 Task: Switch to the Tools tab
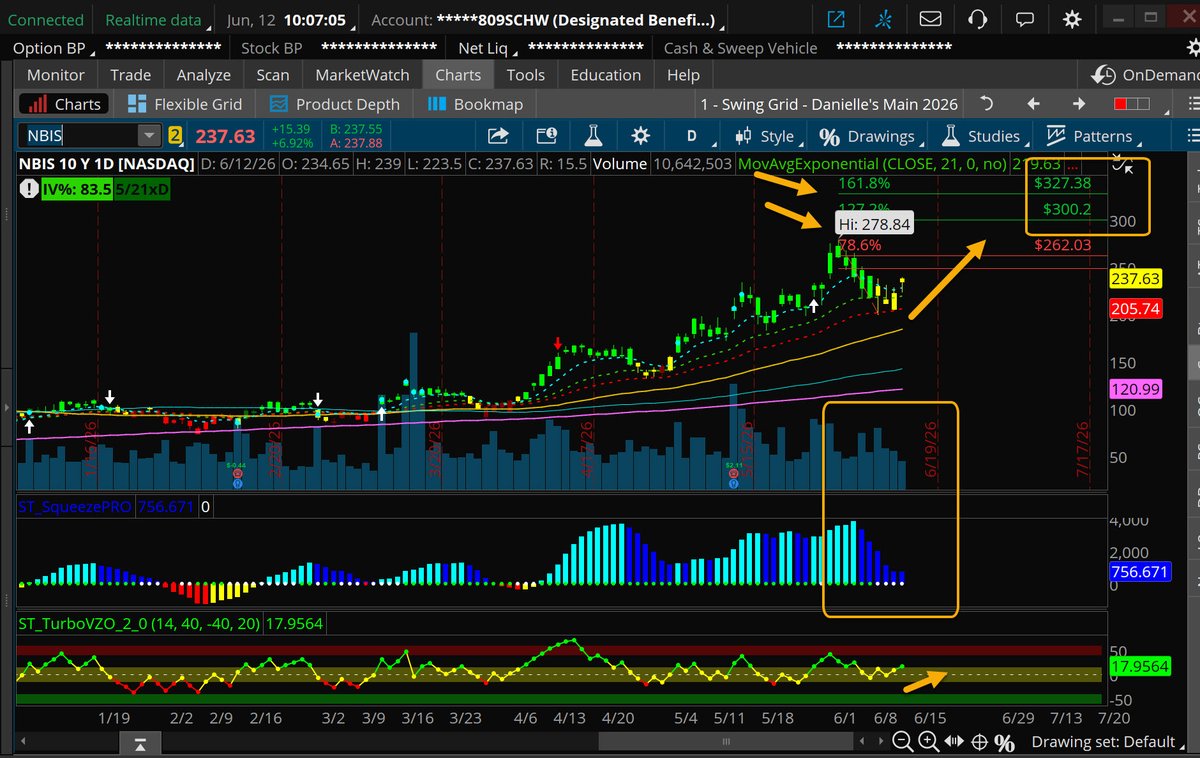click(x=525, y=75)
